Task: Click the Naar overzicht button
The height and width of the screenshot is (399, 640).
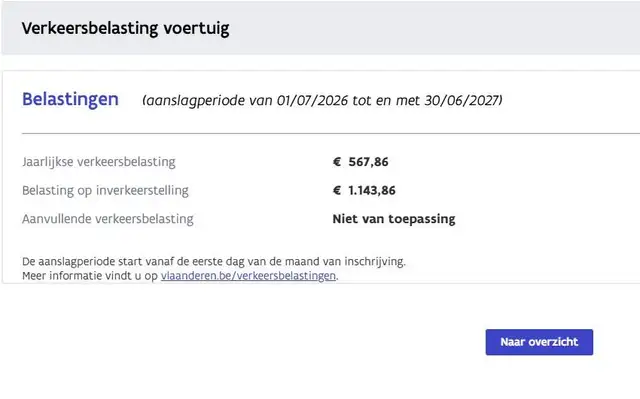Action: coord(539,342)
